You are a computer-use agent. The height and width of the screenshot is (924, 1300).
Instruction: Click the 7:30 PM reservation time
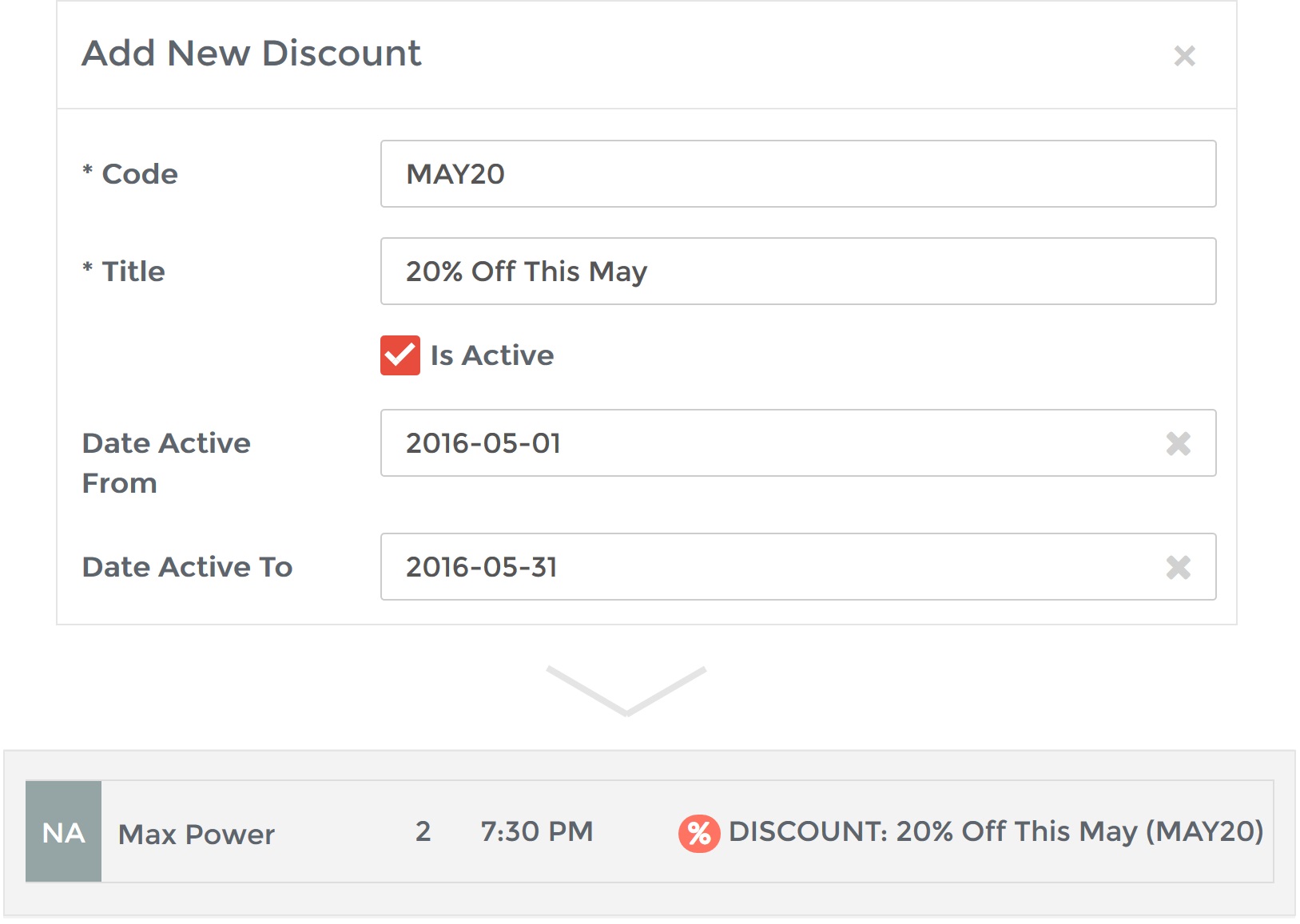coord(537,831)
